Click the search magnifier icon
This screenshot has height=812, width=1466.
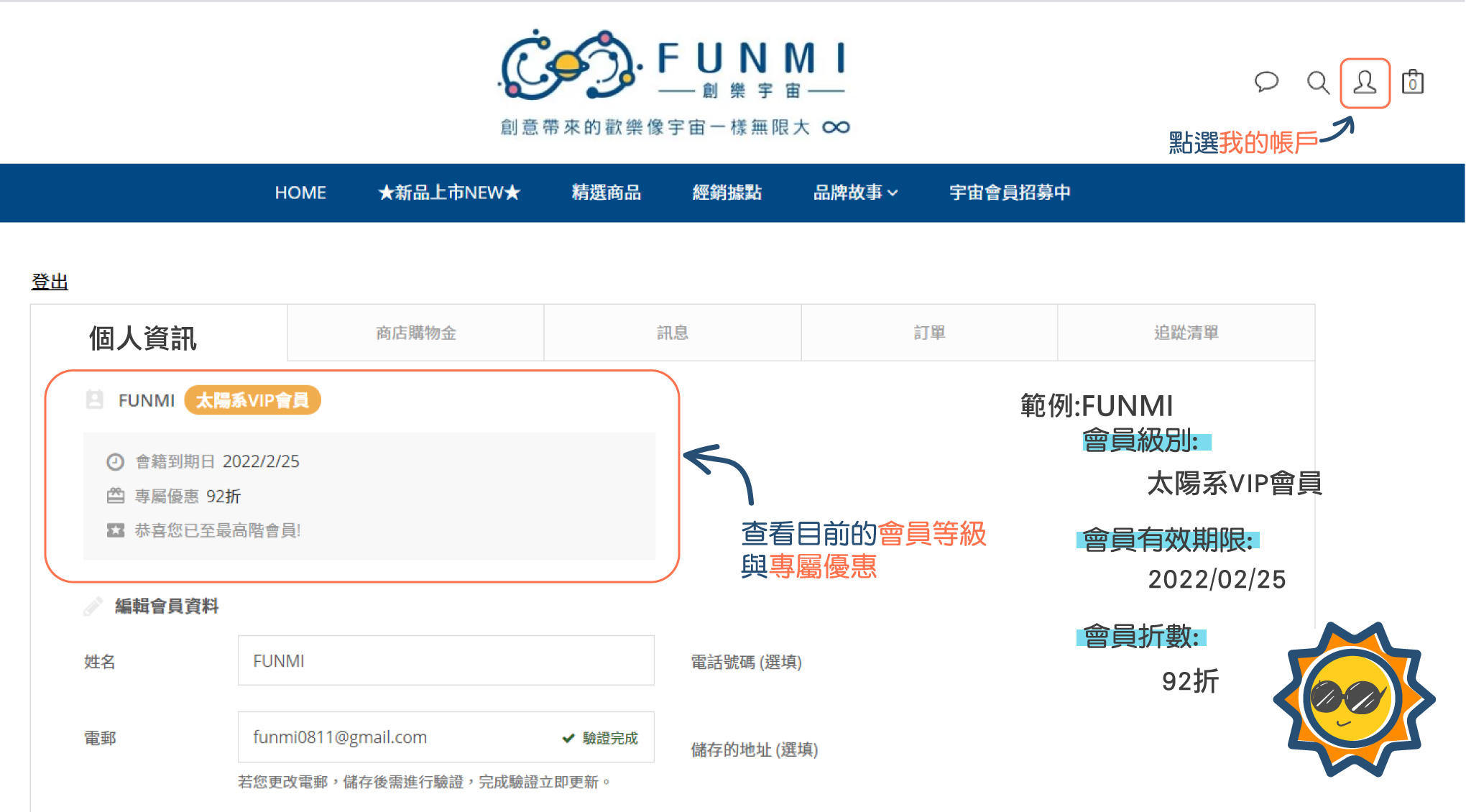pos(1317,83)
